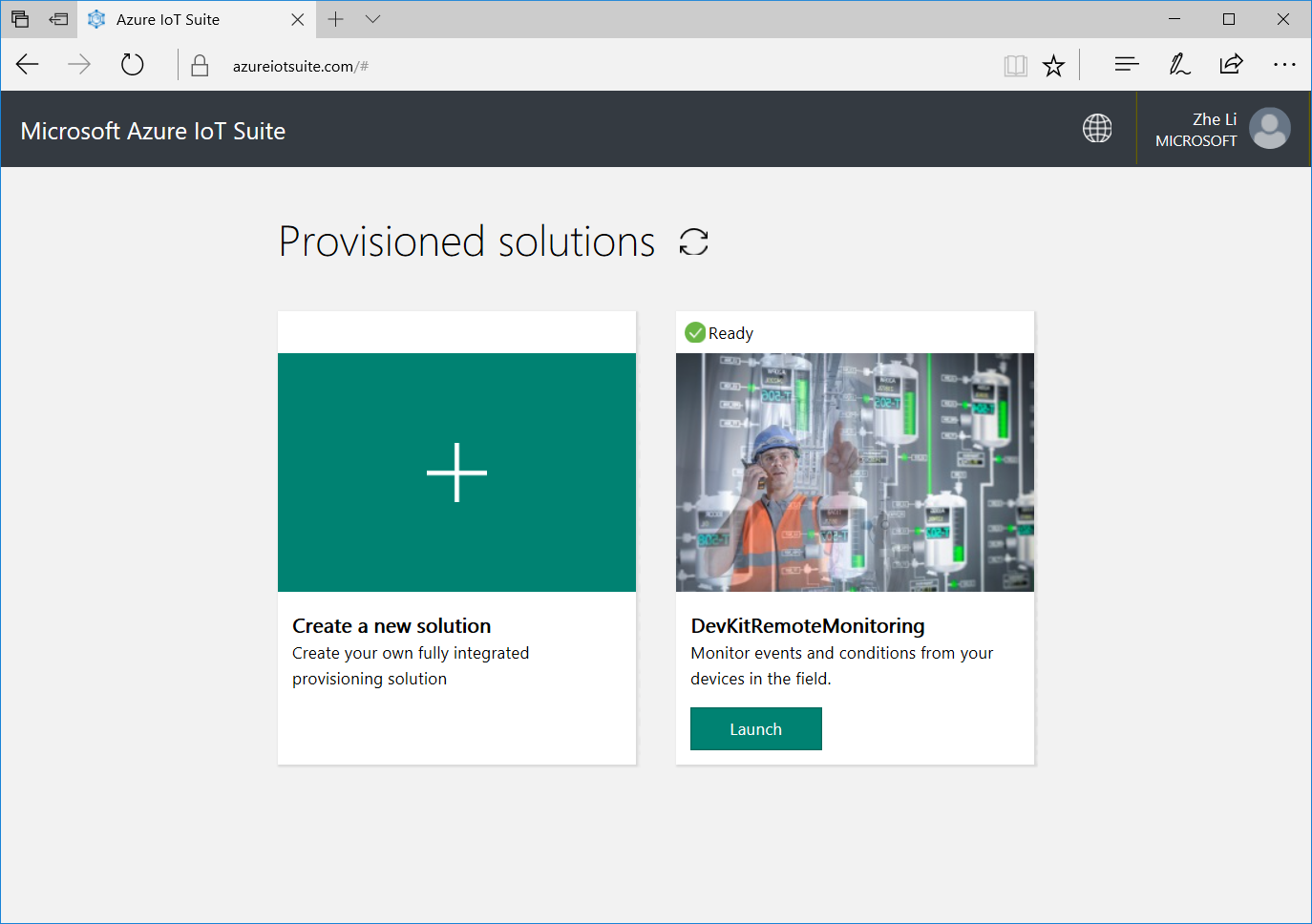Open the DevKitRemoteMonitoring title link

click(x=808, y=626)
